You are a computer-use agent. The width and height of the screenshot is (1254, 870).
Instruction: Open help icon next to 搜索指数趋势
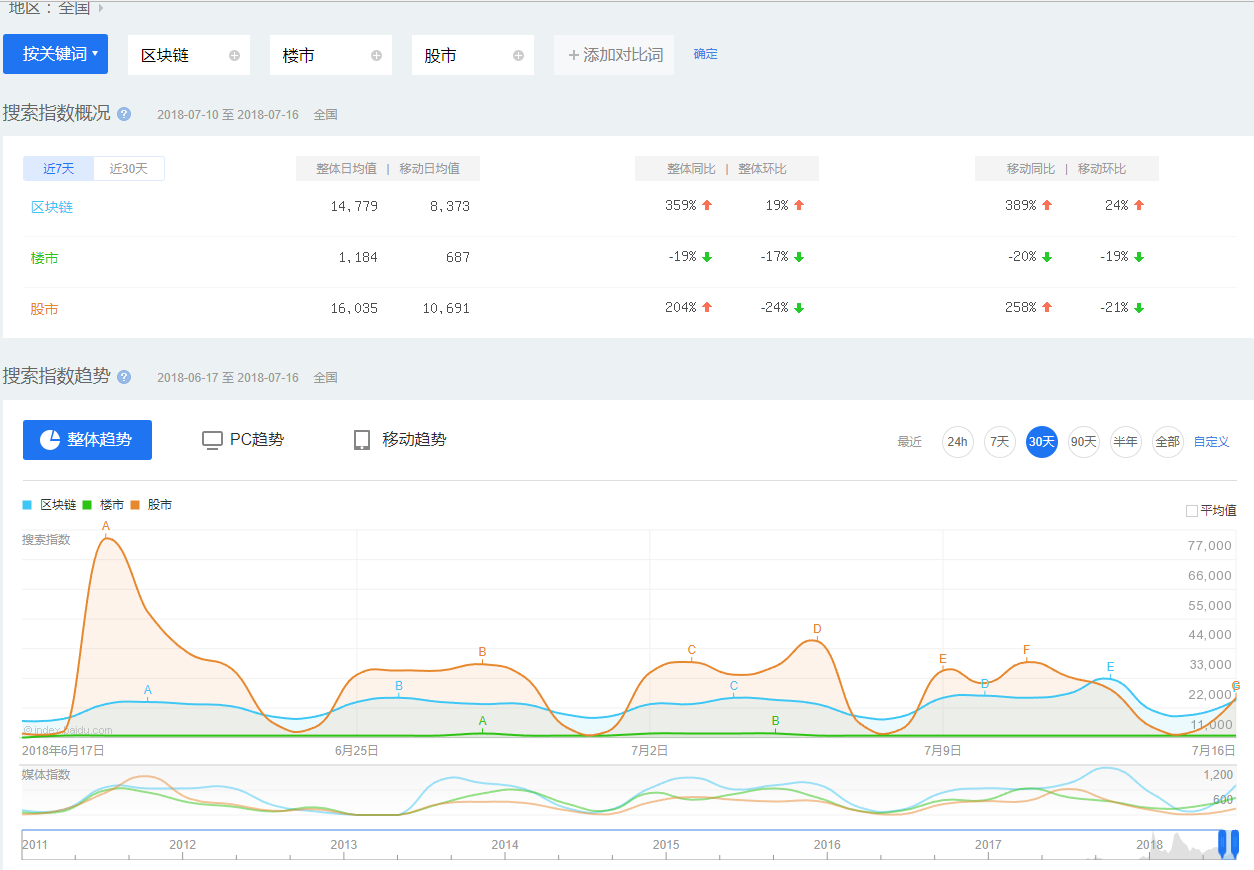124,377
